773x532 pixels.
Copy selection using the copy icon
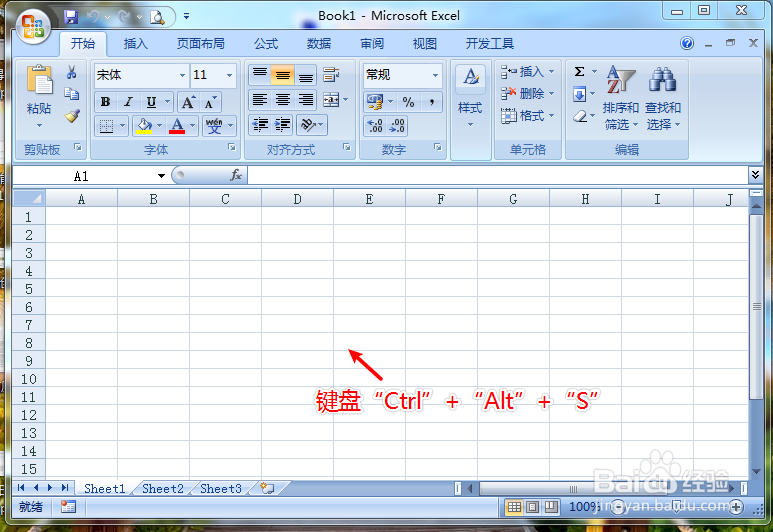pyautogui.click(x=71, y=94)
